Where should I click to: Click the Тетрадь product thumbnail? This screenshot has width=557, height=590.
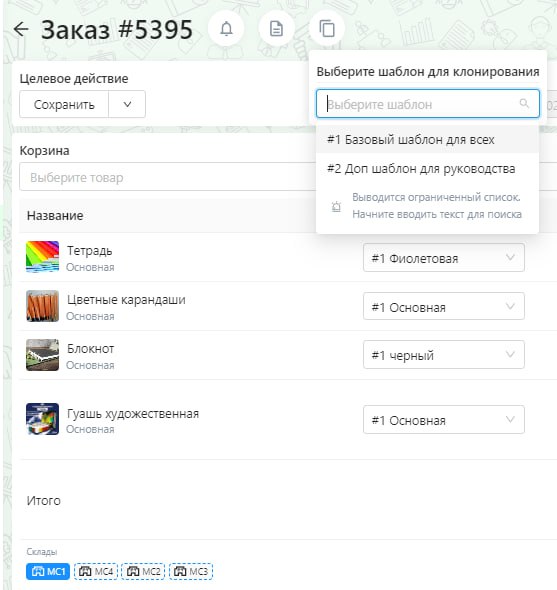(x=43, y=257)
